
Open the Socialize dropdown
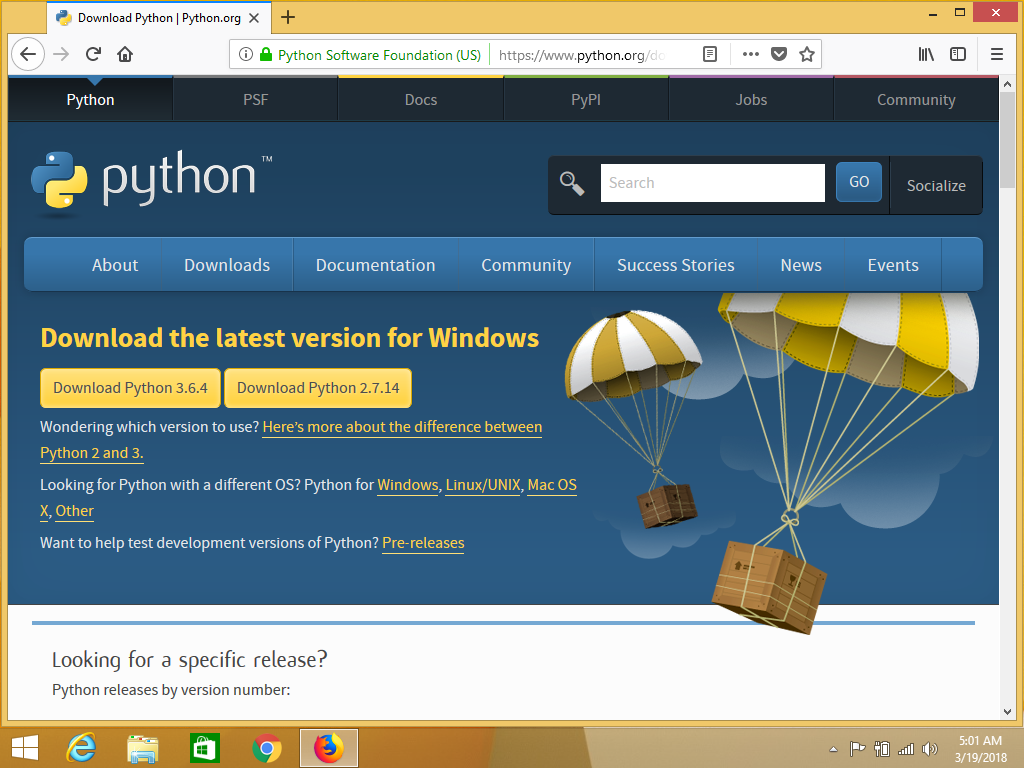pos(935,185)
